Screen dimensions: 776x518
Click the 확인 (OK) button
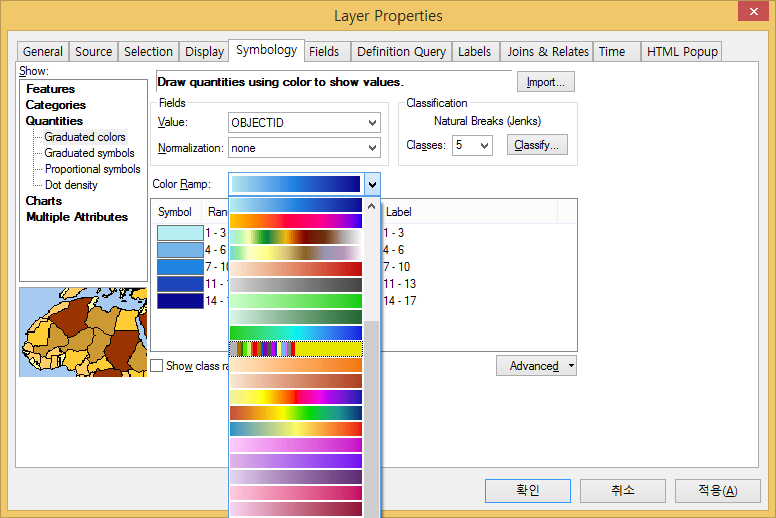528,491
